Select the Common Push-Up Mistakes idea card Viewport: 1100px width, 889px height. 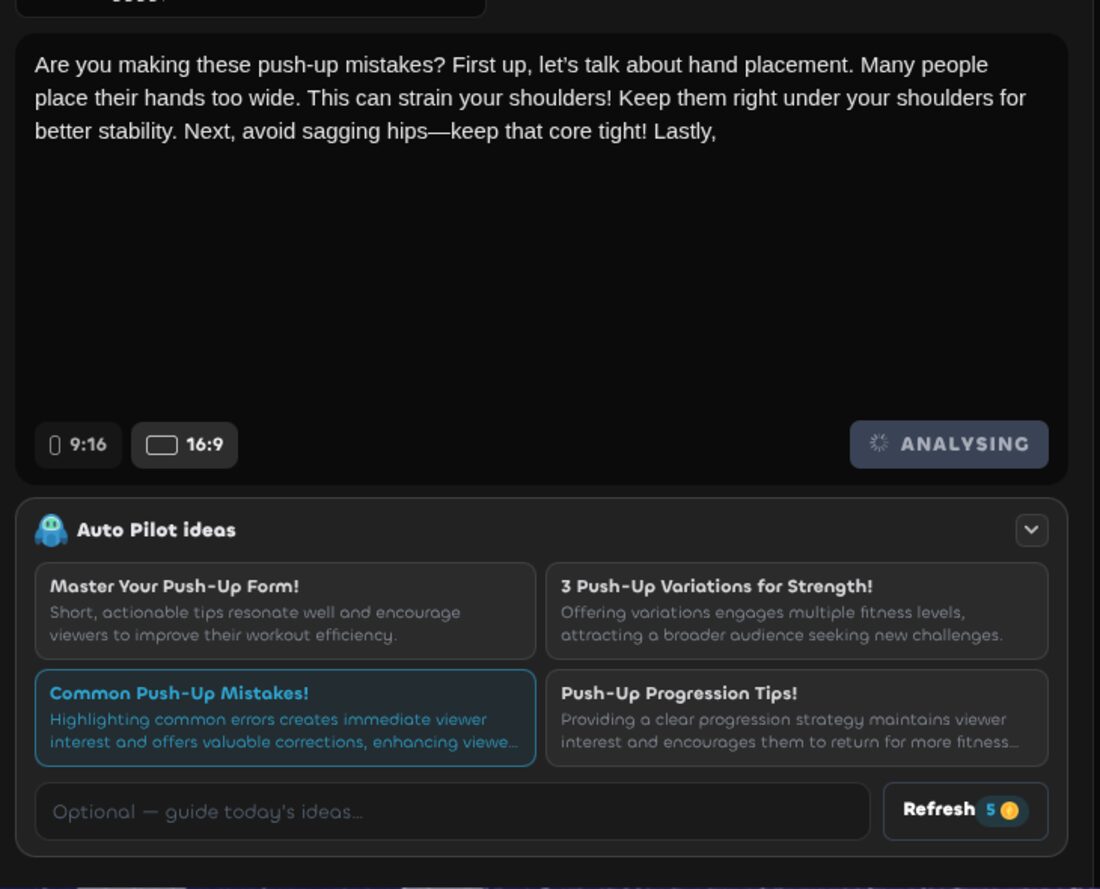[286, 718]
